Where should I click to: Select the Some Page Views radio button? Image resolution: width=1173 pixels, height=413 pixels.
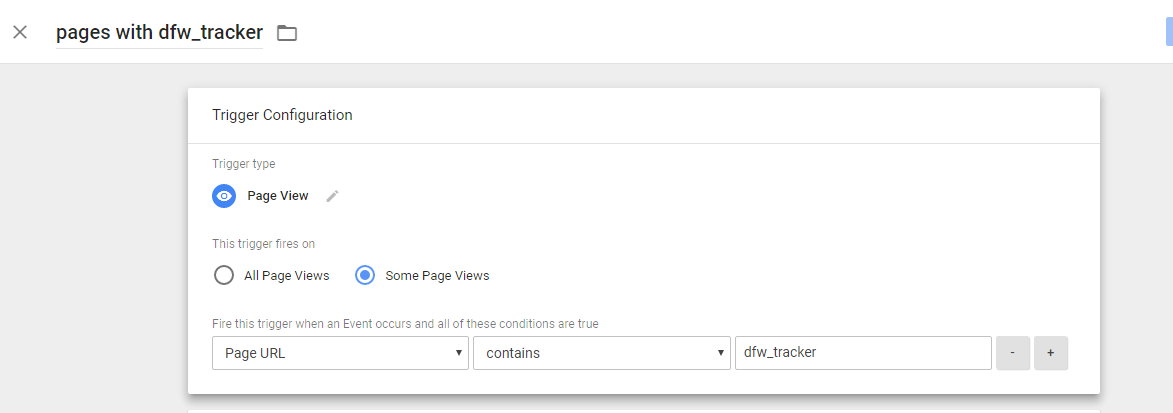(x=365, y=275)
